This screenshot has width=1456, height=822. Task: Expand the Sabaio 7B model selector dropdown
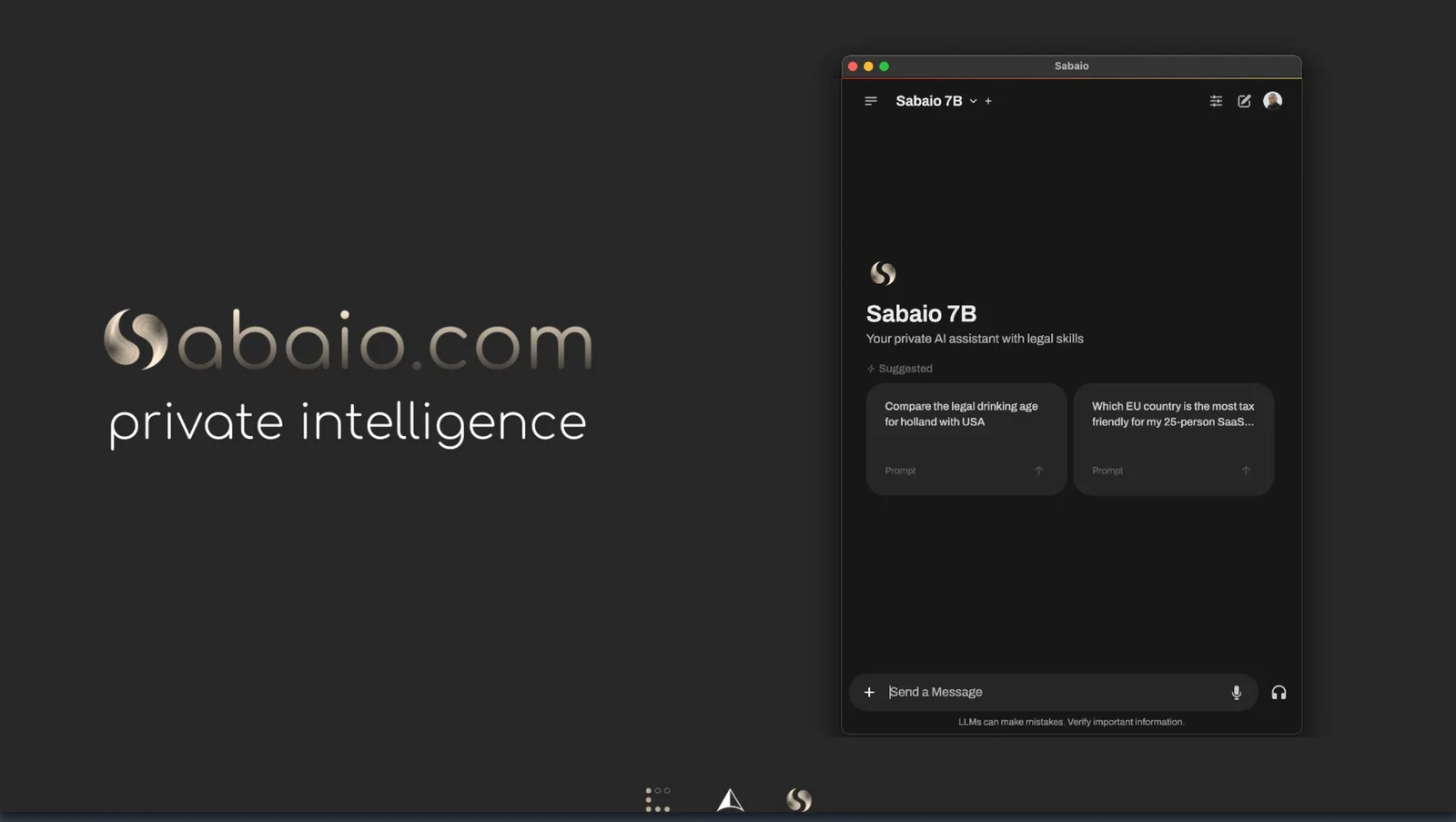(x=973, y=101)
